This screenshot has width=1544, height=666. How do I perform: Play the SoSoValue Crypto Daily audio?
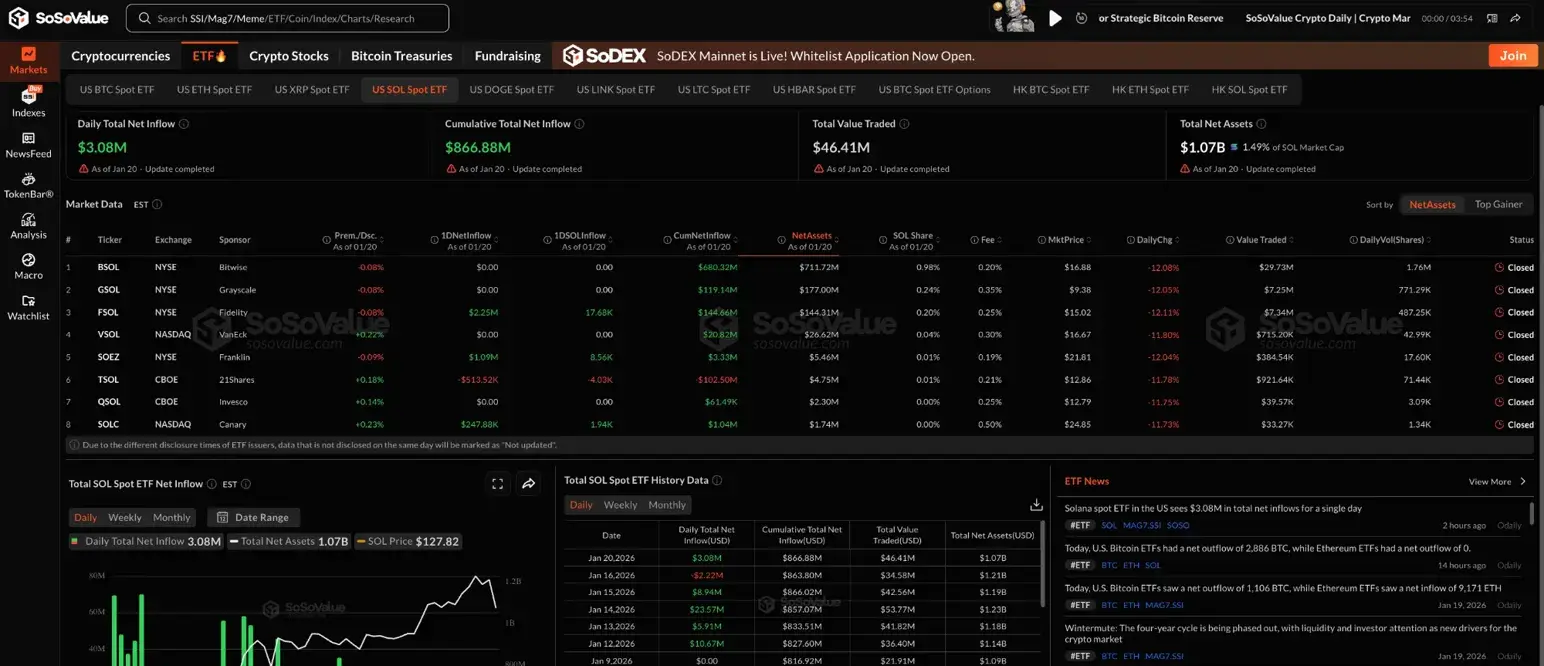[x=1055, y=17]
